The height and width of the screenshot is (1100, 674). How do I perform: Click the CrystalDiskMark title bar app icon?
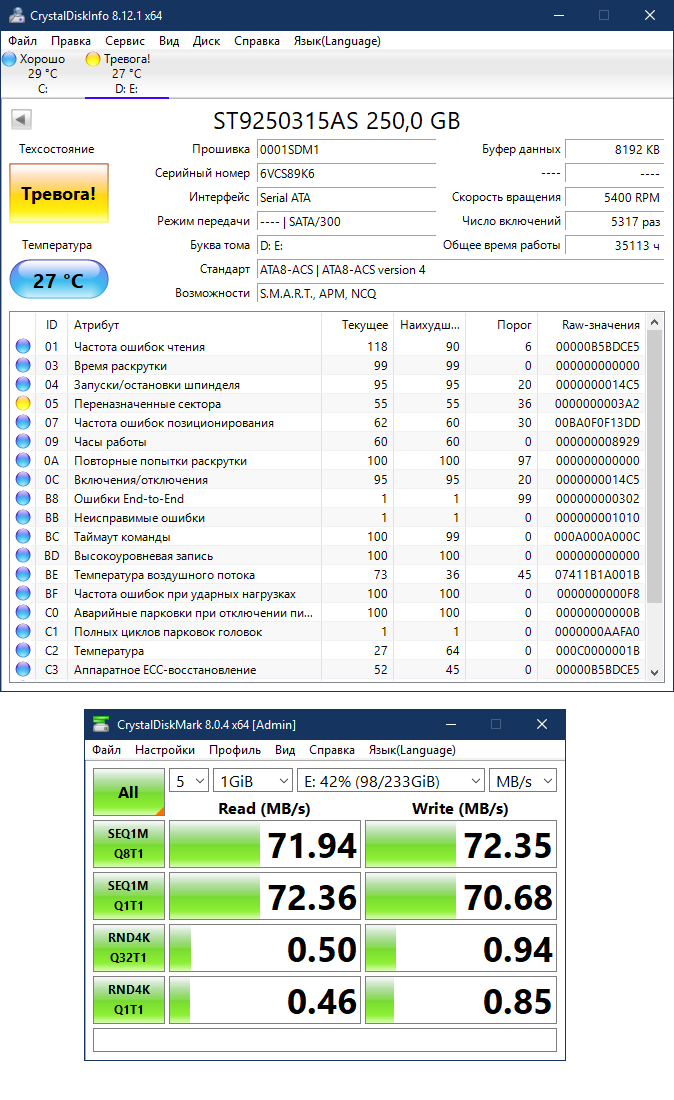(x=101, y=725)
